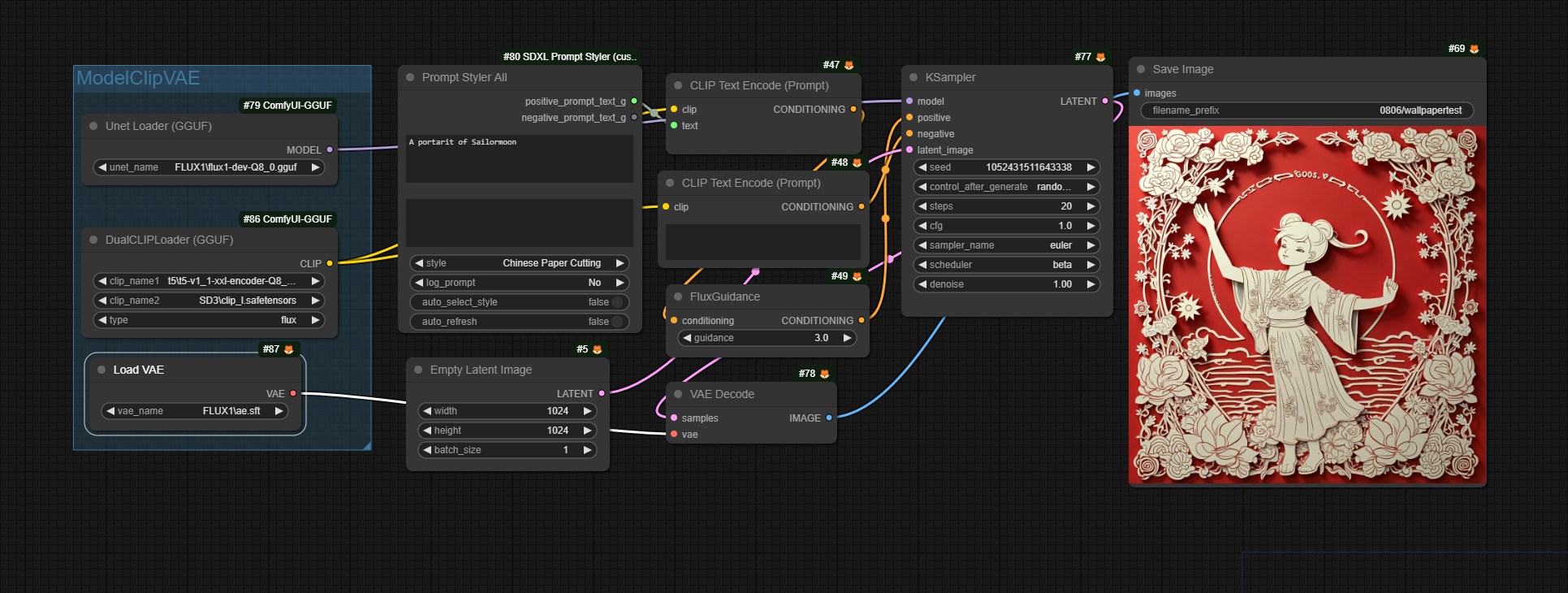This screenshot has width=1568, height=593.
Task: Decrease the denoise value with left arrow
Action: pyautogui.click(x=922, y=284)
